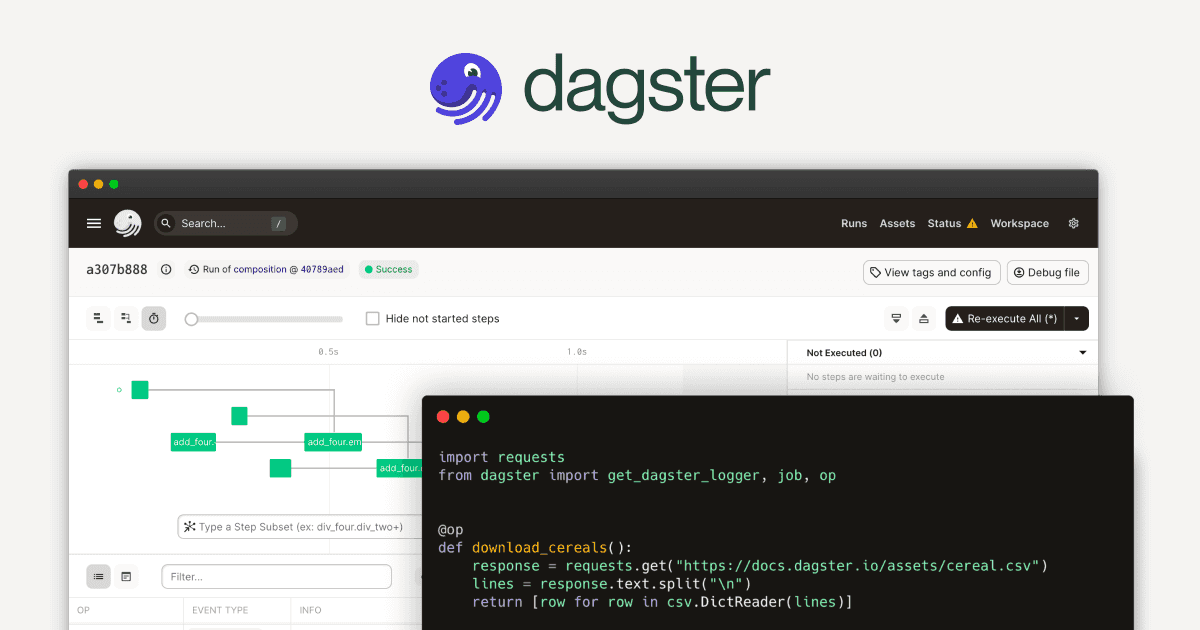Open the Re-execute options dropdown arrow
The width and height of the screenshot is (1200, 630).
[x=1076, y=319]
